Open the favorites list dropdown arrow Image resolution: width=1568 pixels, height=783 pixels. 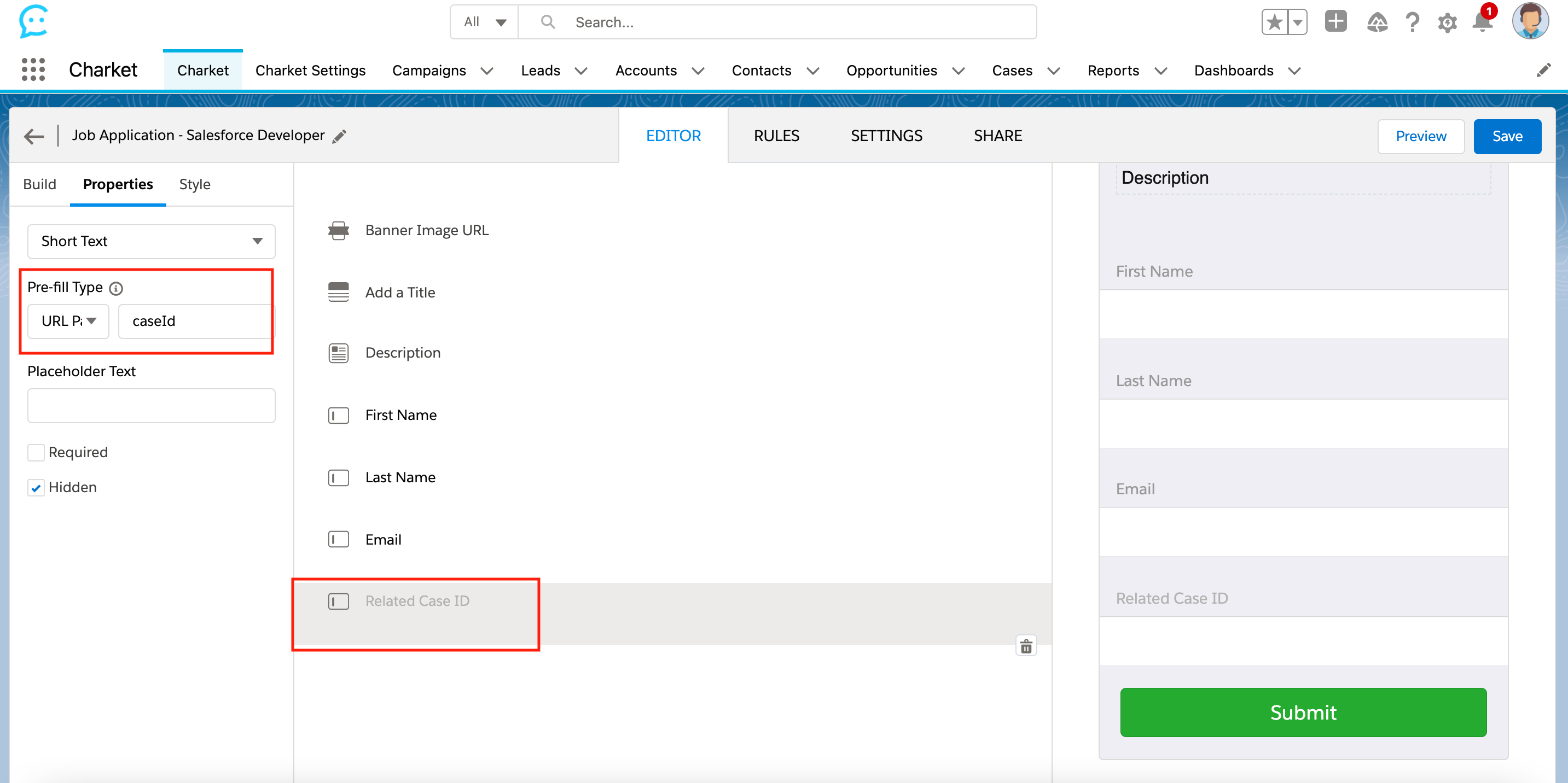click(1297, 22)
